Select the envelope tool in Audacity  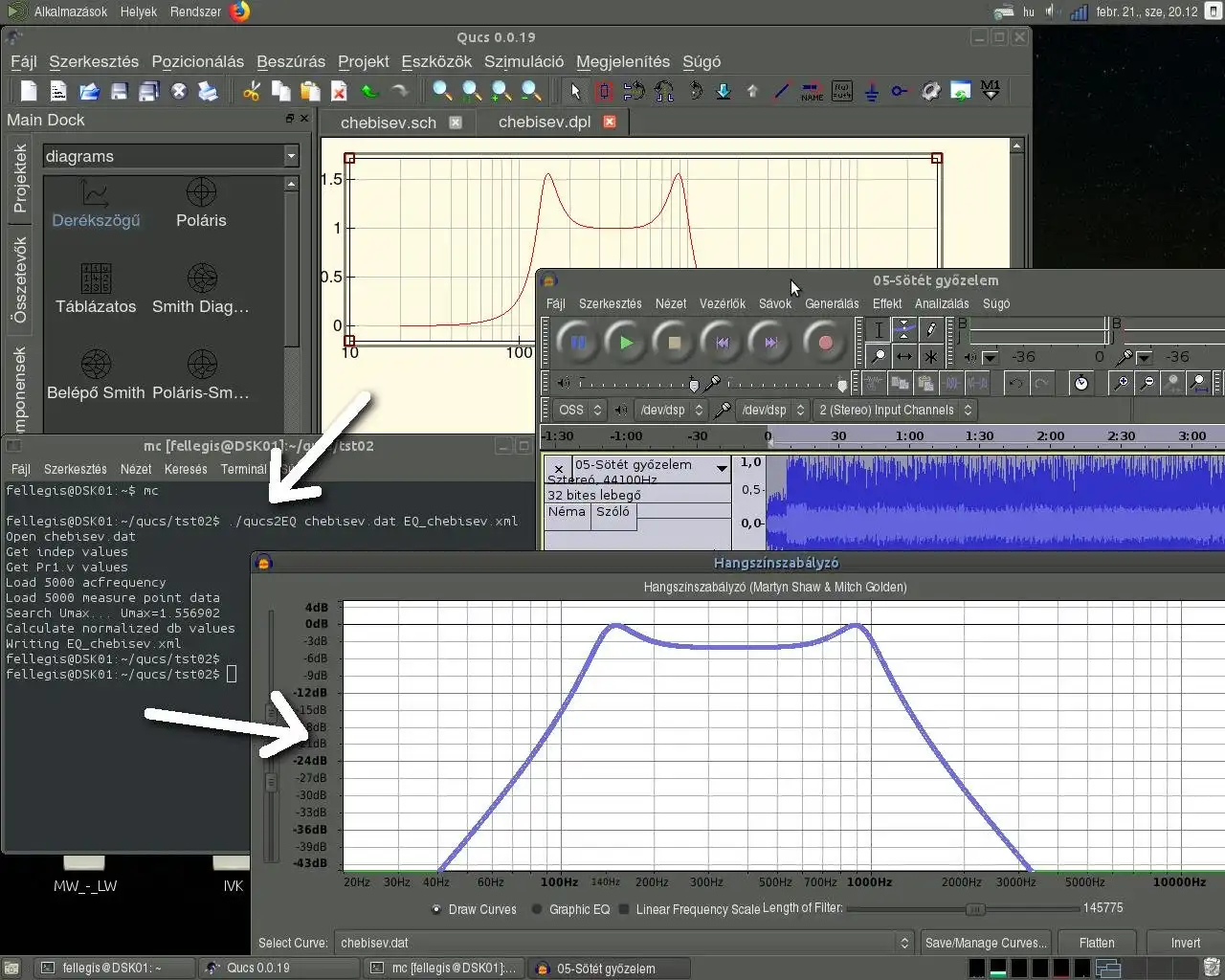click(x=903, y=328)
